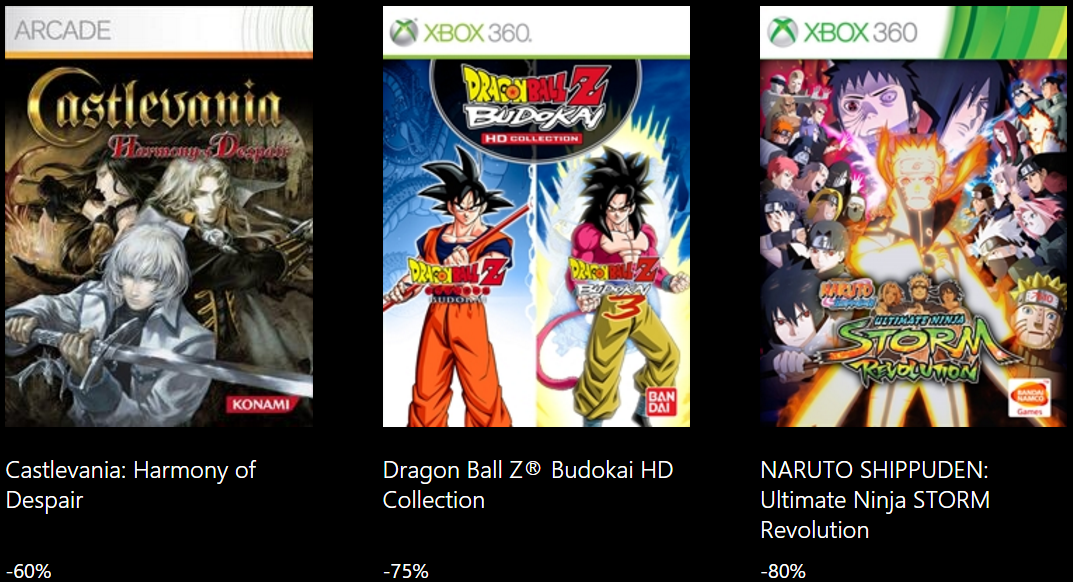Select the -80% discount label
The image size is (1073, 582).
(x=783, y=571)
